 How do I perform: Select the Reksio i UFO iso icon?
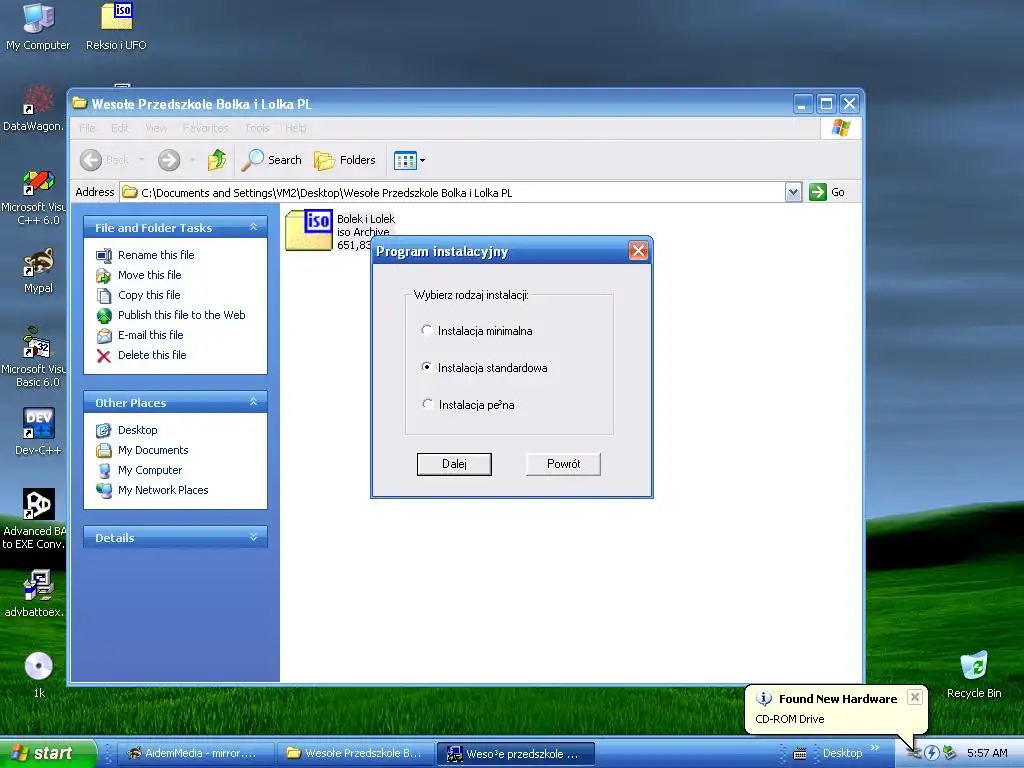click(116, 27)
